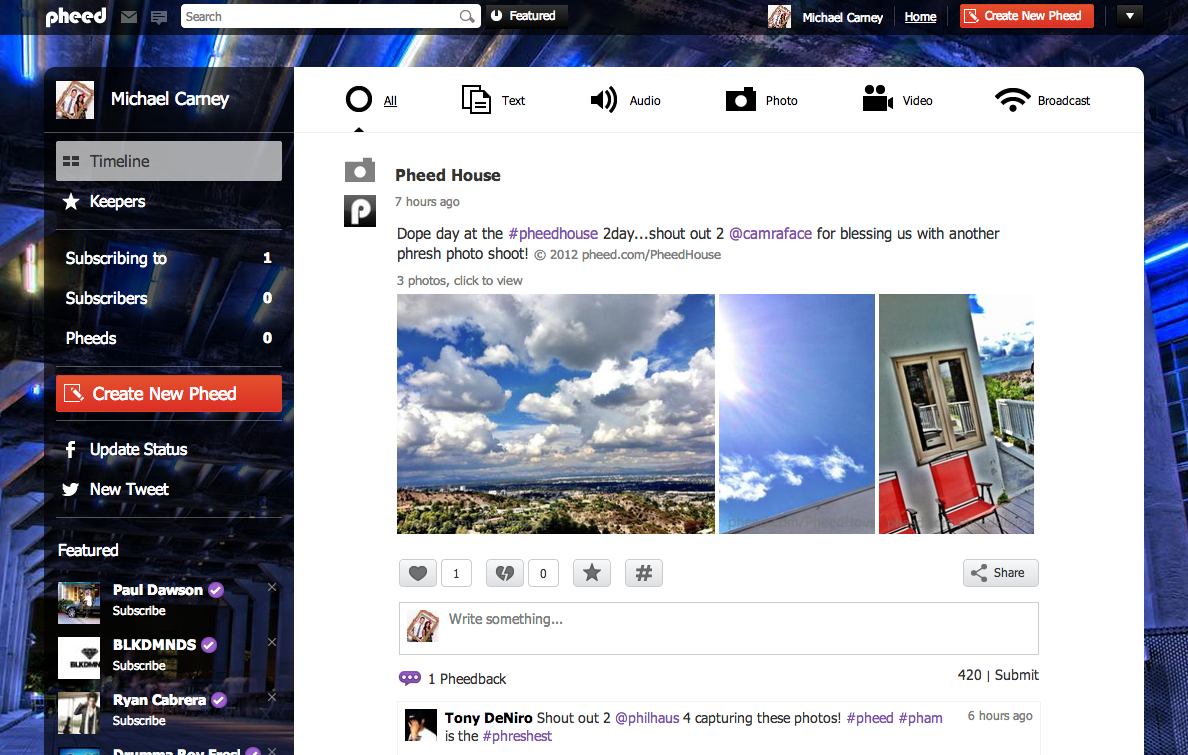The height and width of the screenshot is (755, 1188).
Task: Click the broken heart heartache button
Action: (x=505, y=573)
